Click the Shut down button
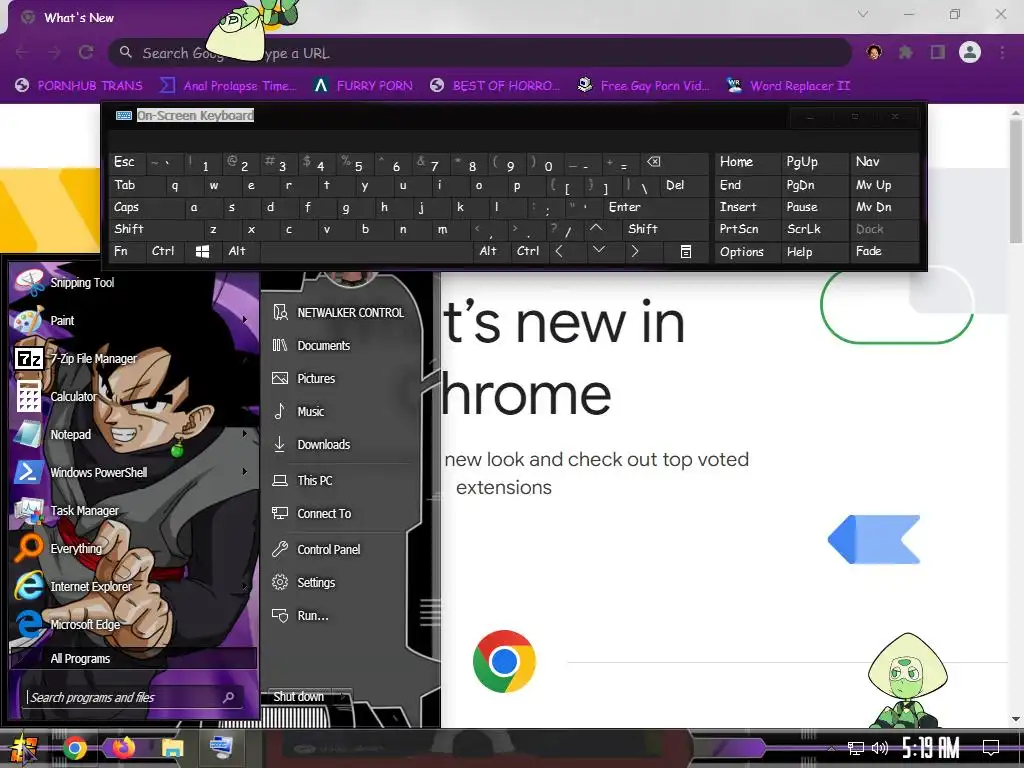Screen dimensions: 1024x768 [x=298, y=697]
